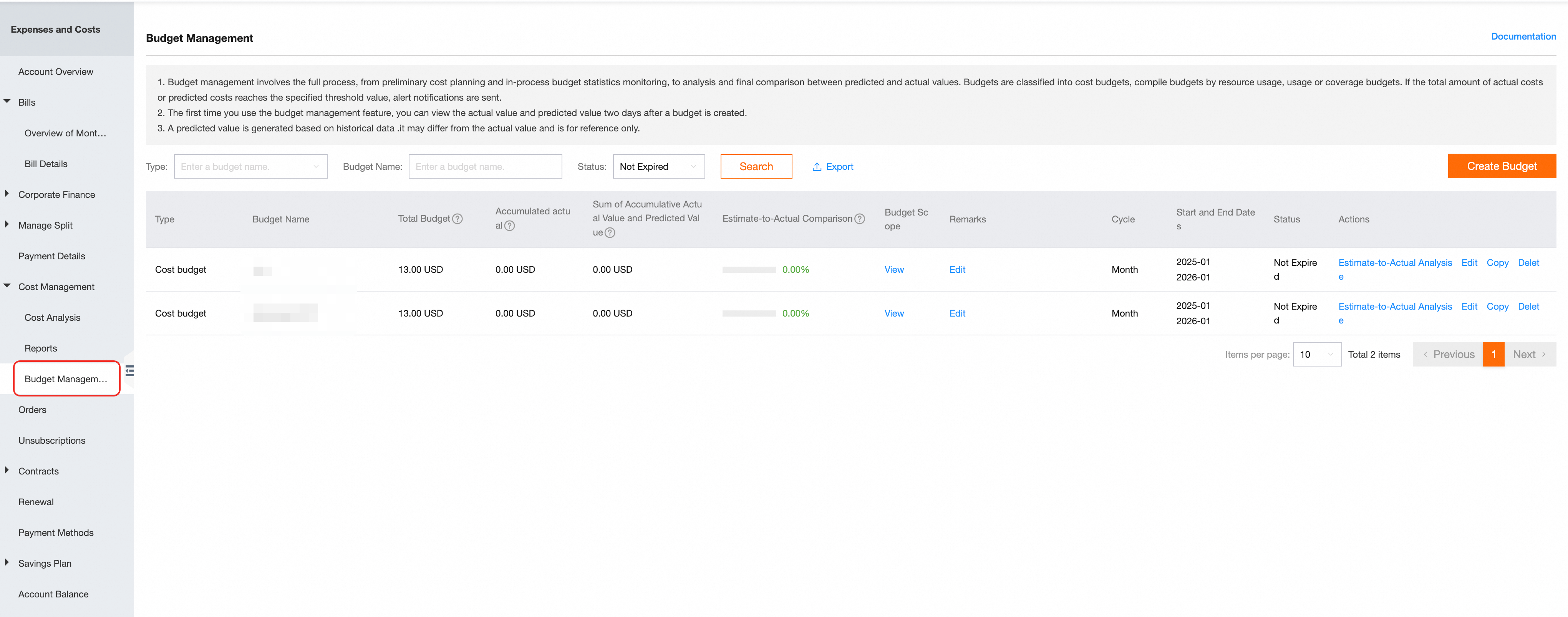
Task: Click the Budget Name input field
Action: coord(484,167)
